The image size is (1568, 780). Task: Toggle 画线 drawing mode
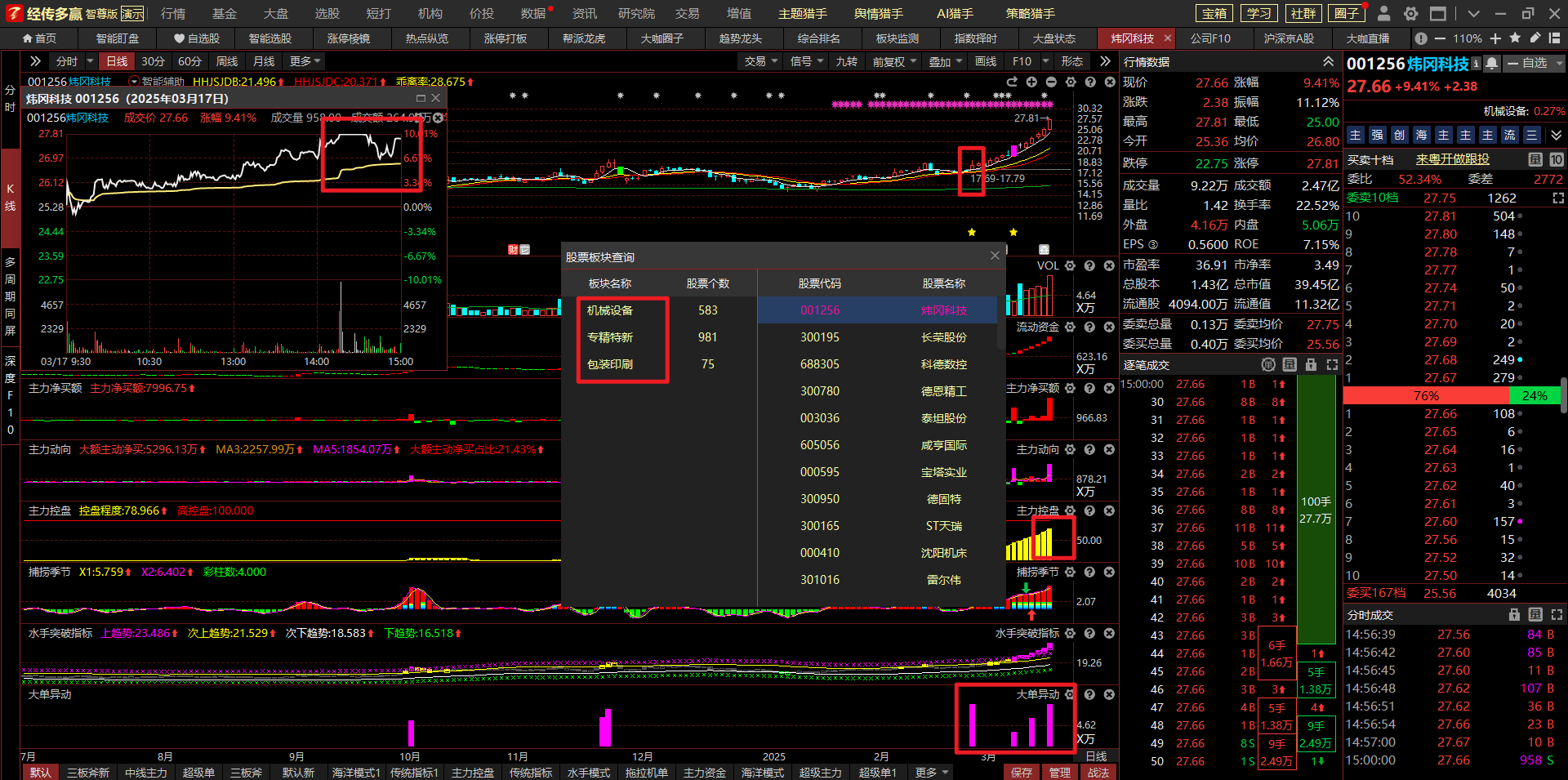coord(986,61)
